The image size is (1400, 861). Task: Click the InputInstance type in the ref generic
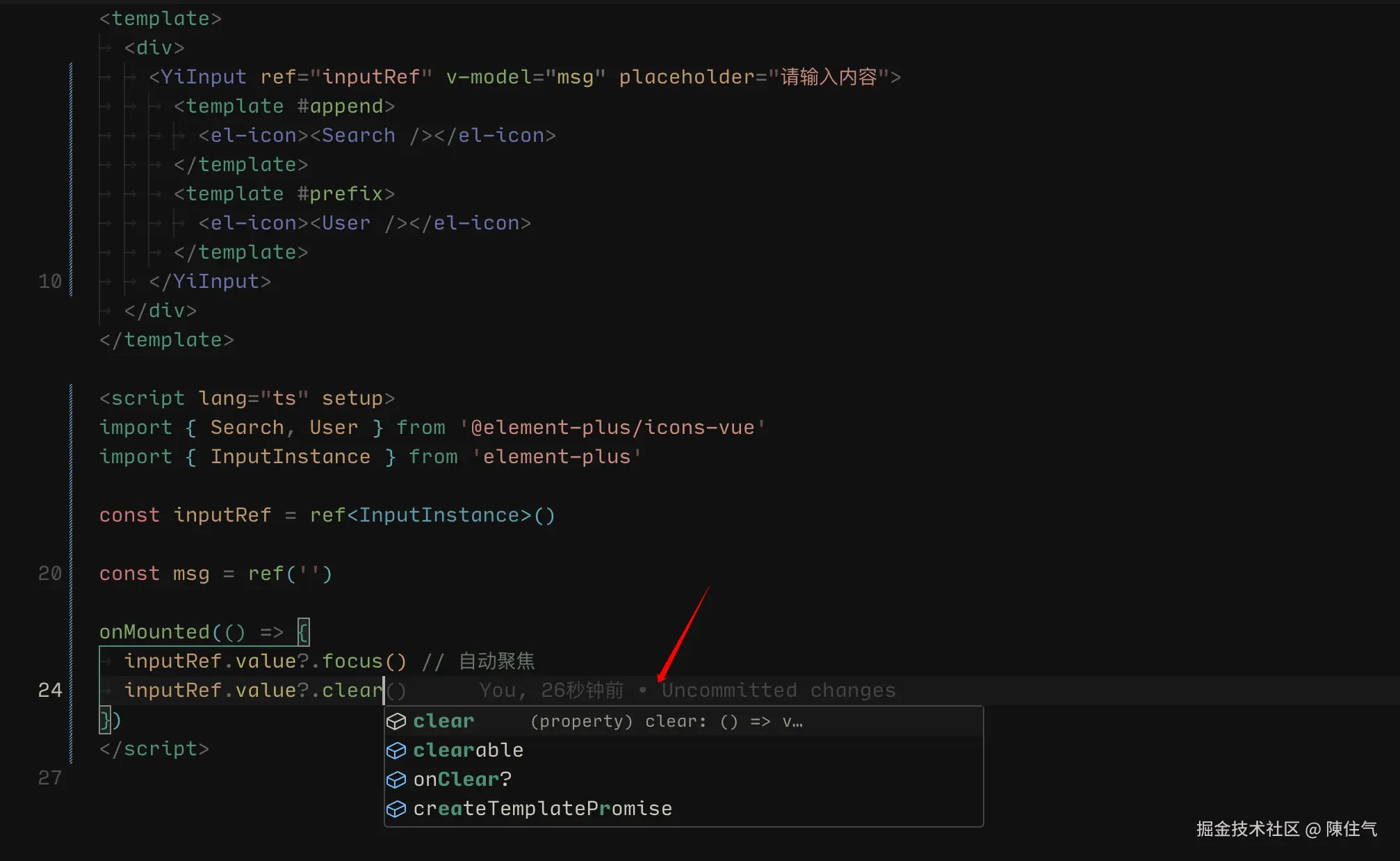click(x=438, y=515)
